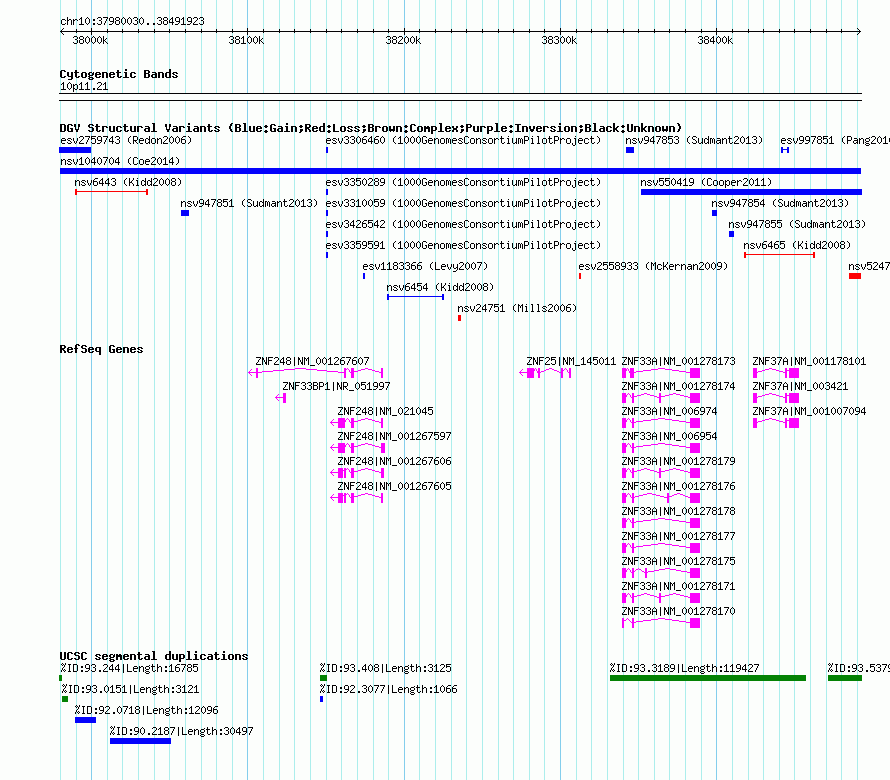Click the ZNF33A|NM_001278176 transcript label
890x780 pixels.
[678, 486]
